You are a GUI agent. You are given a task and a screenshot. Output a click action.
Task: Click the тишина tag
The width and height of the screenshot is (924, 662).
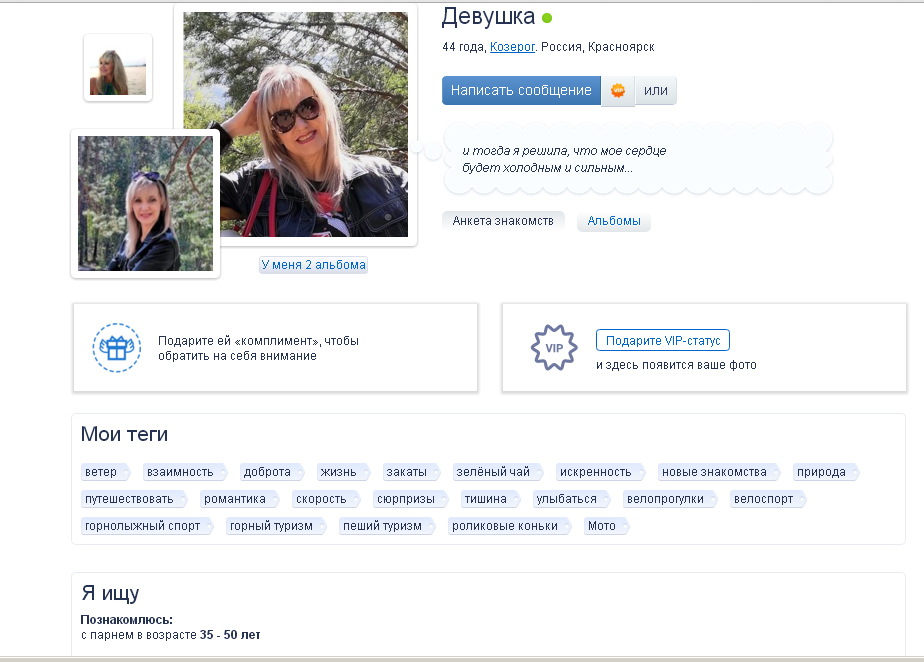(490, 499)
